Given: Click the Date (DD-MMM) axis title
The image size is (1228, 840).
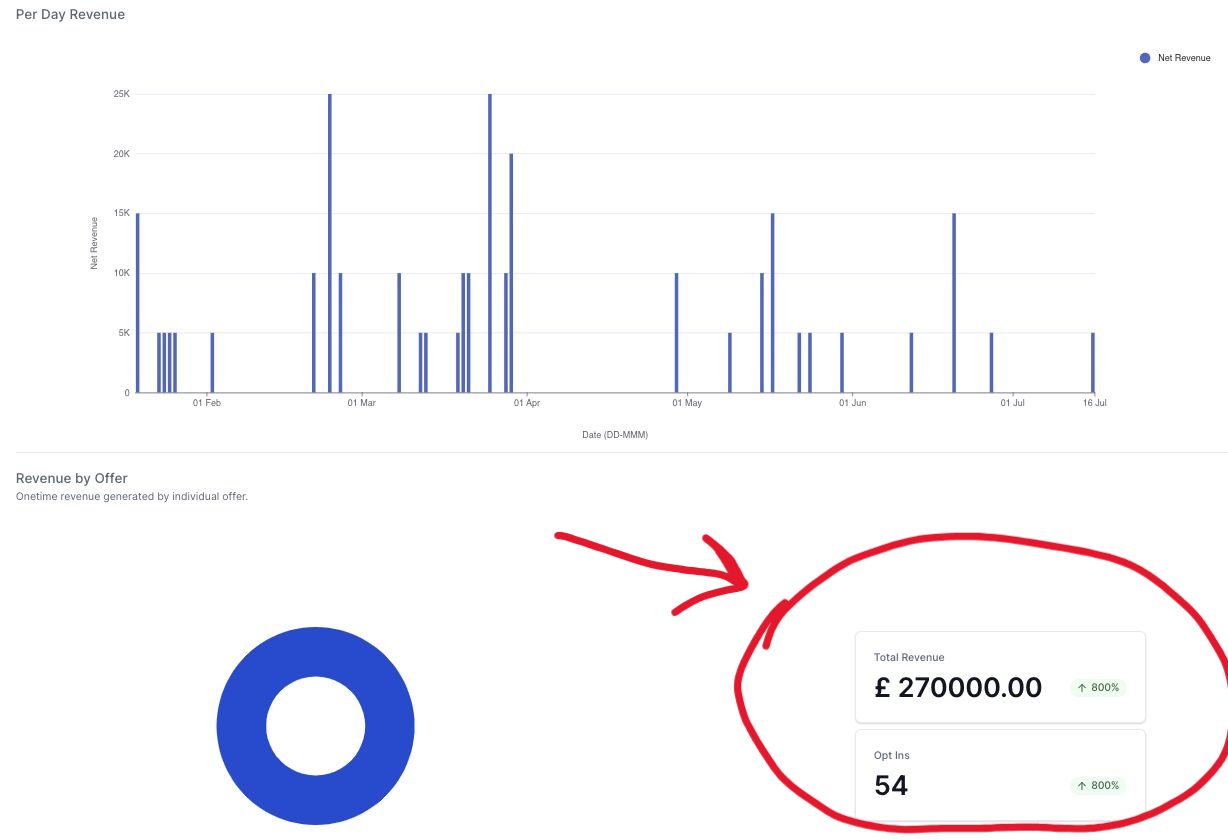Looking at the screenshot, I should click(x=615, y=435).
